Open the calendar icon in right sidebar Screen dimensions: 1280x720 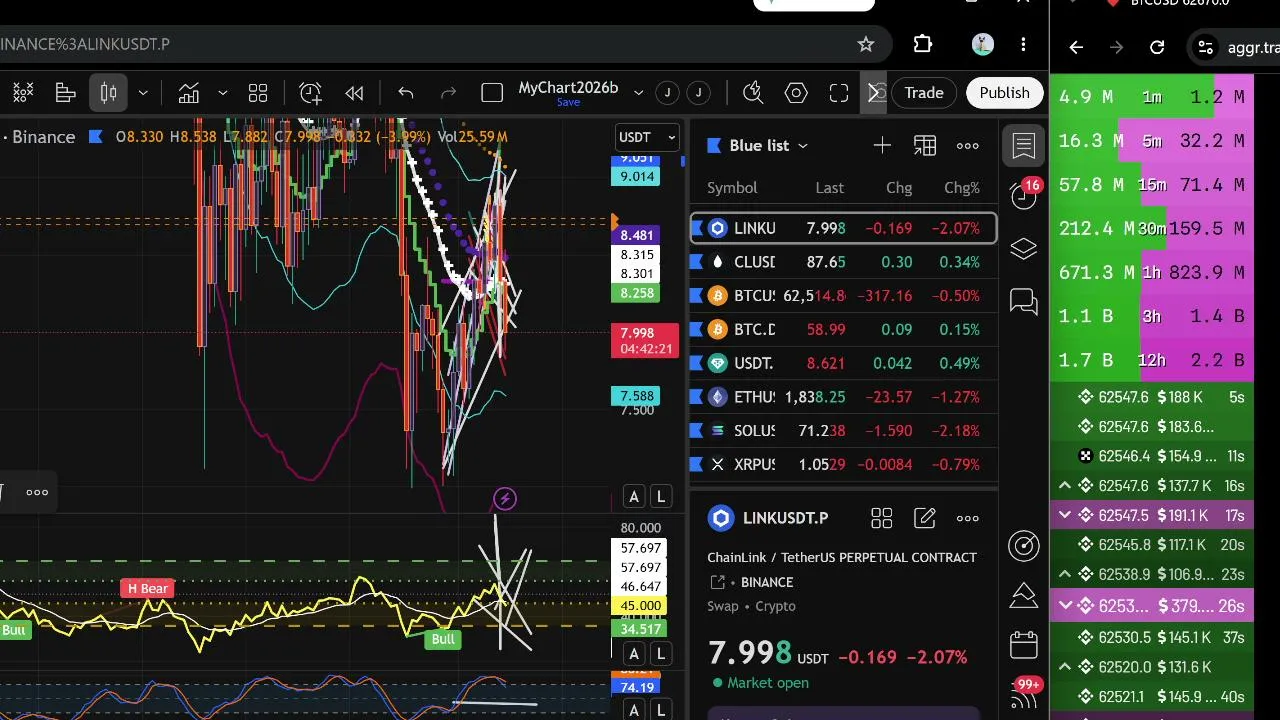click(x=1024, y=645)
